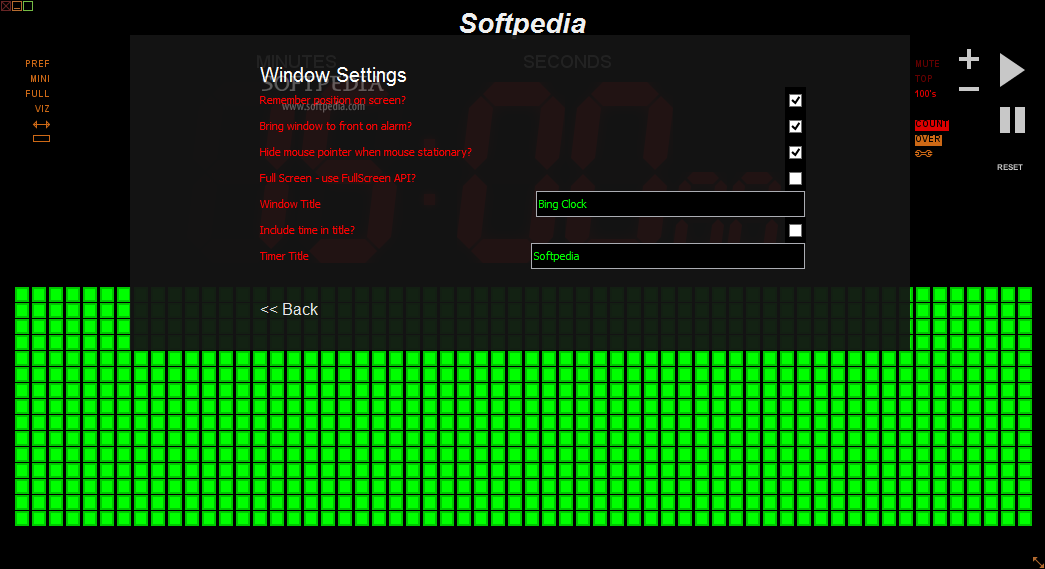Start the timer with the play button

point(1012,70)
